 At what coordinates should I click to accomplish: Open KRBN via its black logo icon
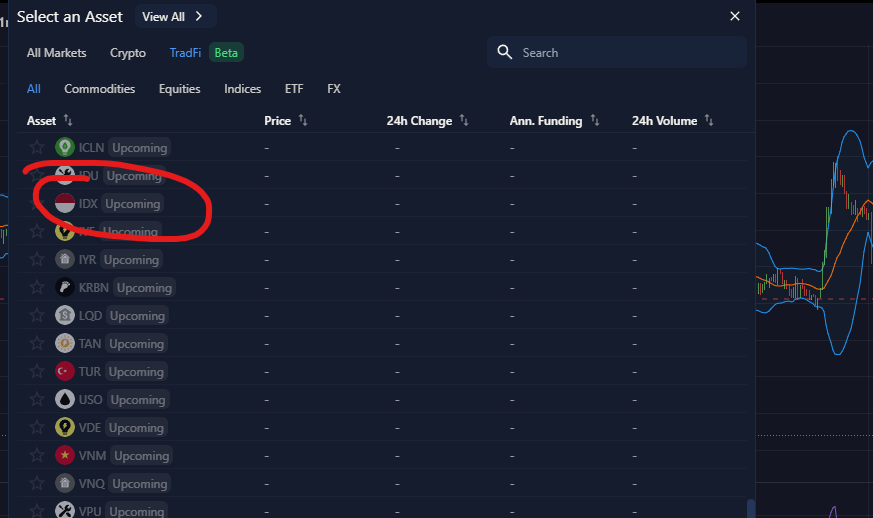(x=65, y=287)
